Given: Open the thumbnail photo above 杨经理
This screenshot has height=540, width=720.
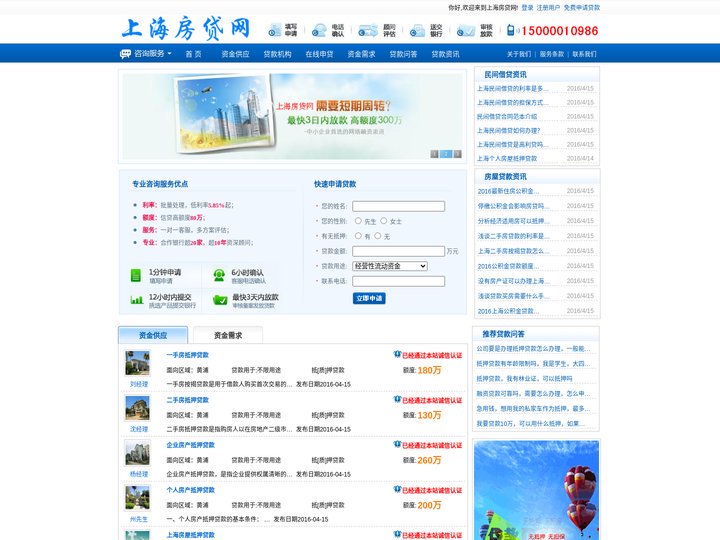Looking at the screenshot, I should pyautogui.click(x=137, y=453).
